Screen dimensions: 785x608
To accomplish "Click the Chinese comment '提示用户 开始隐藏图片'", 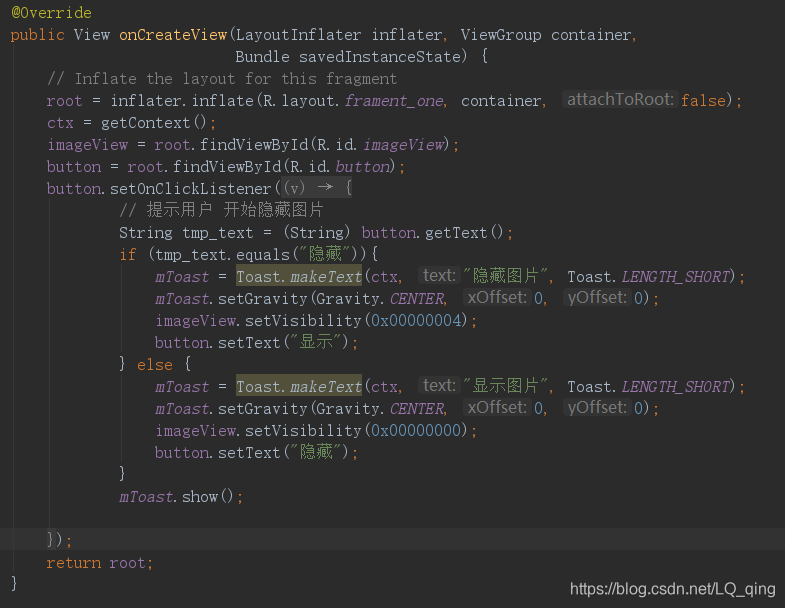I will (221, 210).
